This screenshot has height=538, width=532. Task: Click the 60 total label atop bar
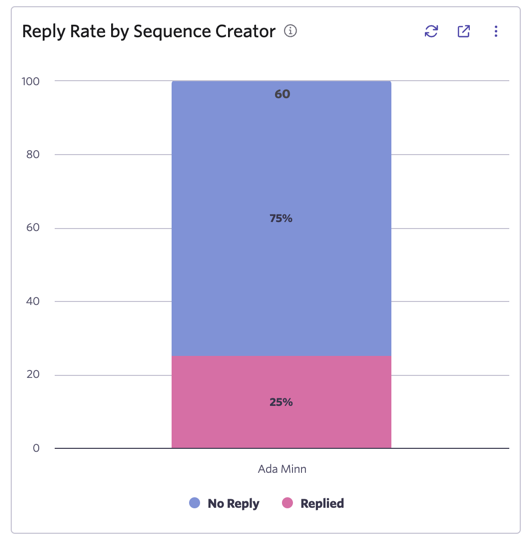click(x=282, y=94)
